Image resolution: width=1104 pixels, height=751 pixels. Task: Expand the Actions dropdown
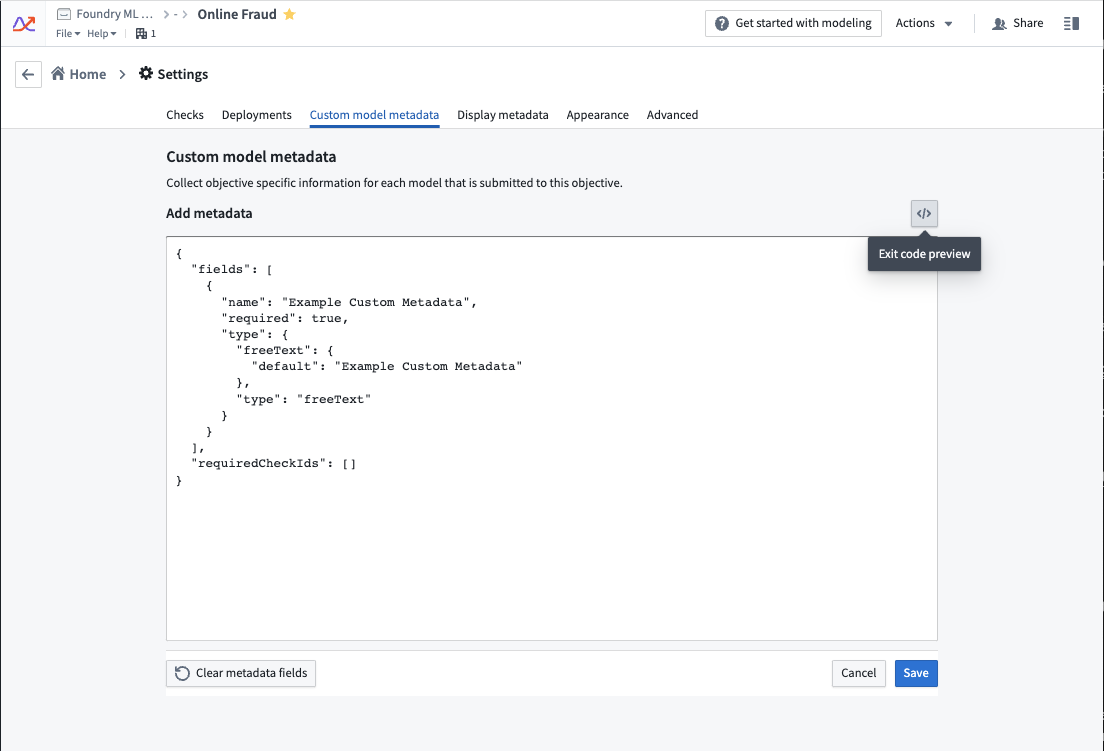[924, 23]
